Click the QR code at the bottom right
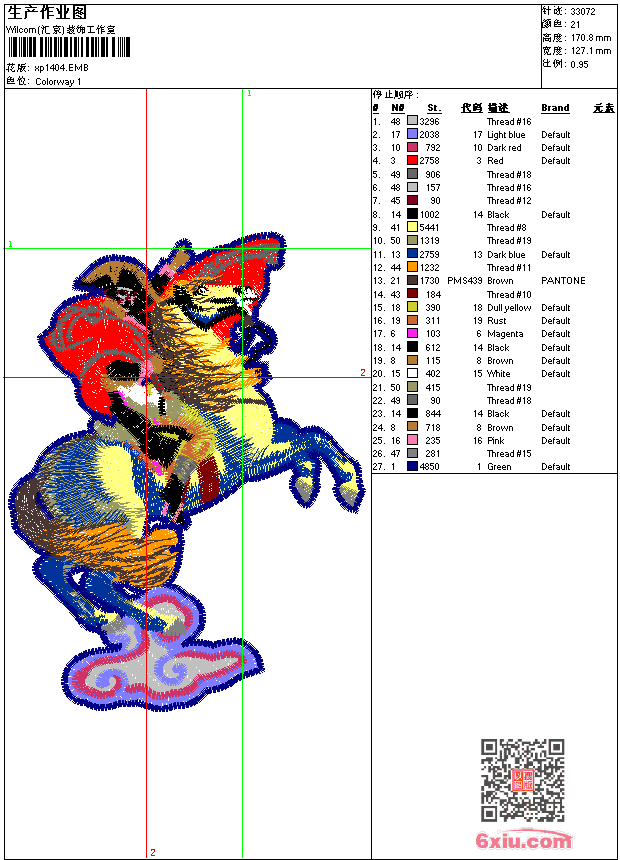This screenshot has width=620, height=860. point(523,780)
